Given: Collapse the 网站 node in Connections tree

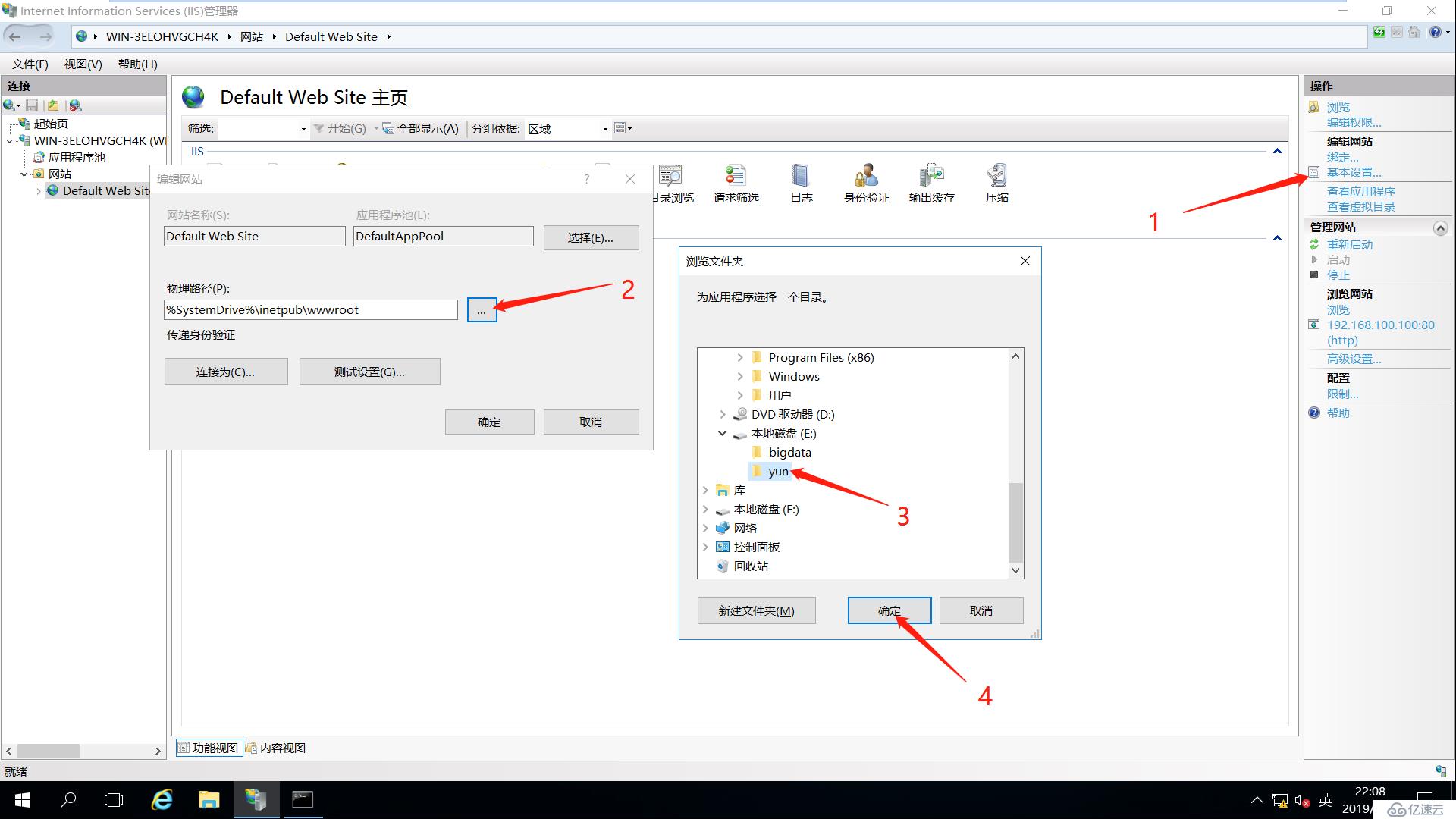Looking at the screenshot, I should pyautogui.click(x=24, y=174).
